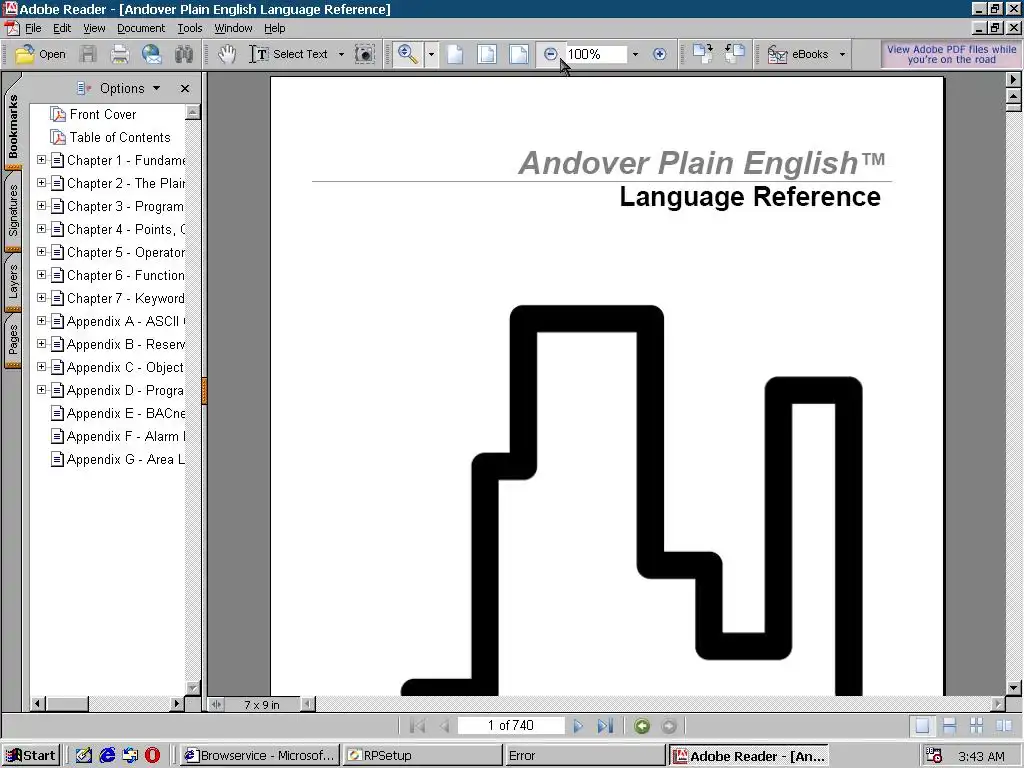
Task: Go to the previous page arrow
Action: point(444,726)
